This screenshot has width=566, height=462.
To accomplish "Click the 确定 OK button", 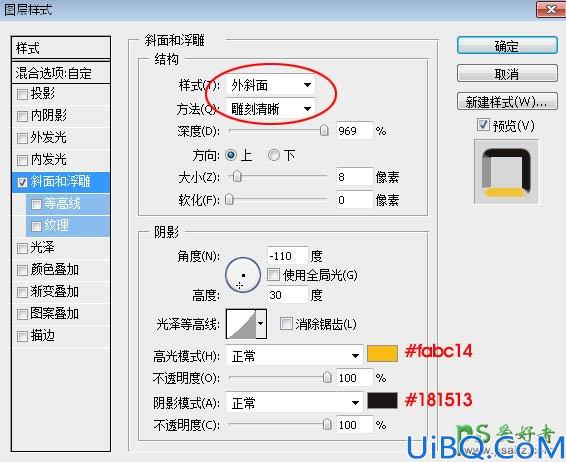I will coord(507,46).
